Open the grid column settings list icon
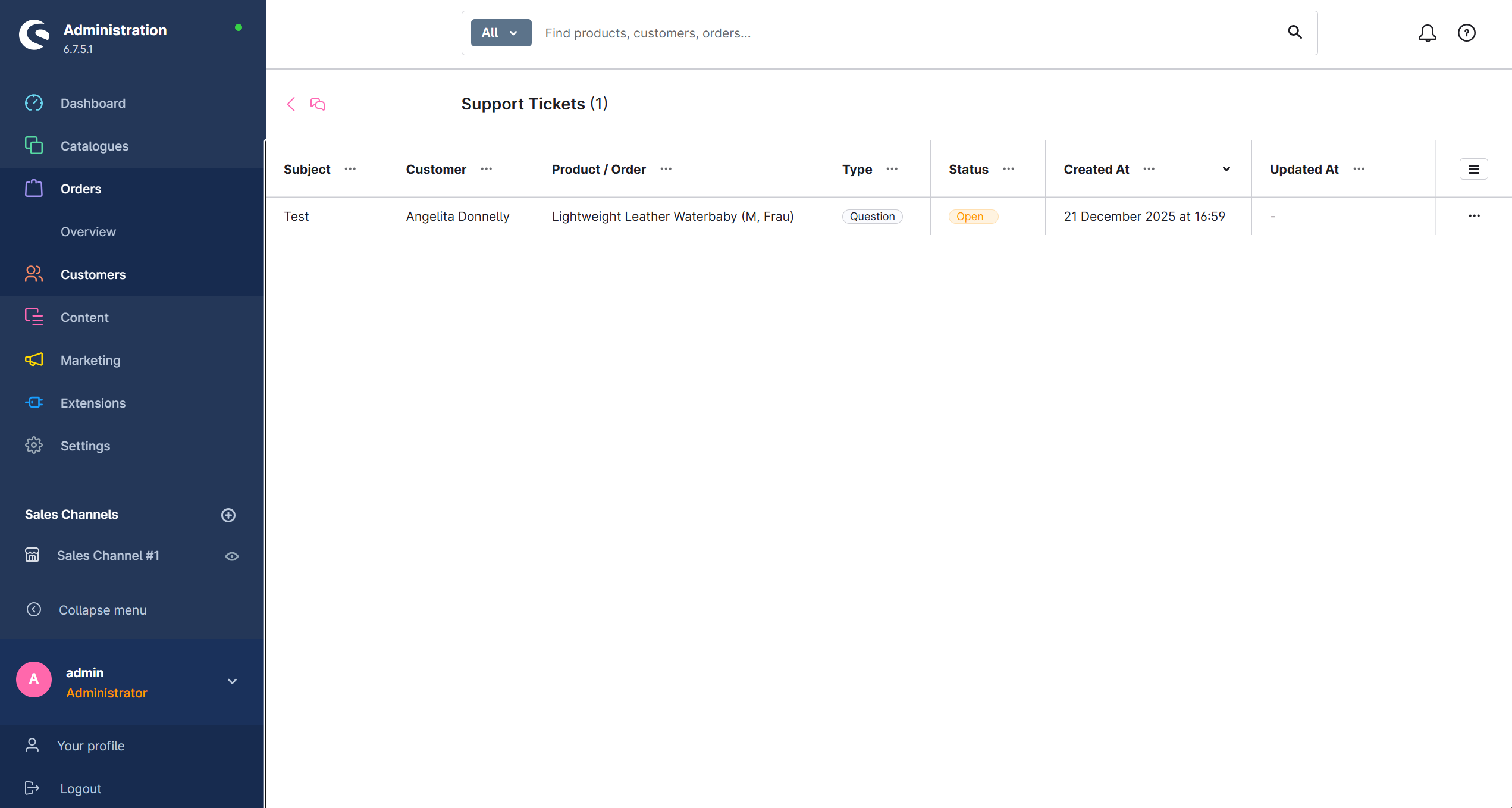1512x808 pixels. click(x=1474, y=170)
